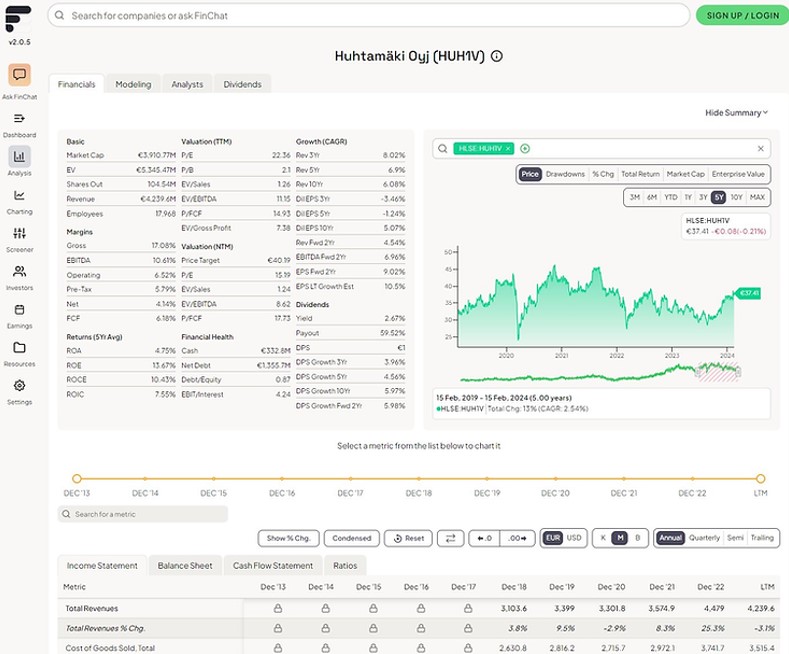Screen dimensions: 789x654
Task: Click lock icon for Total Revenues Dec '13
Action: (278, 609)
